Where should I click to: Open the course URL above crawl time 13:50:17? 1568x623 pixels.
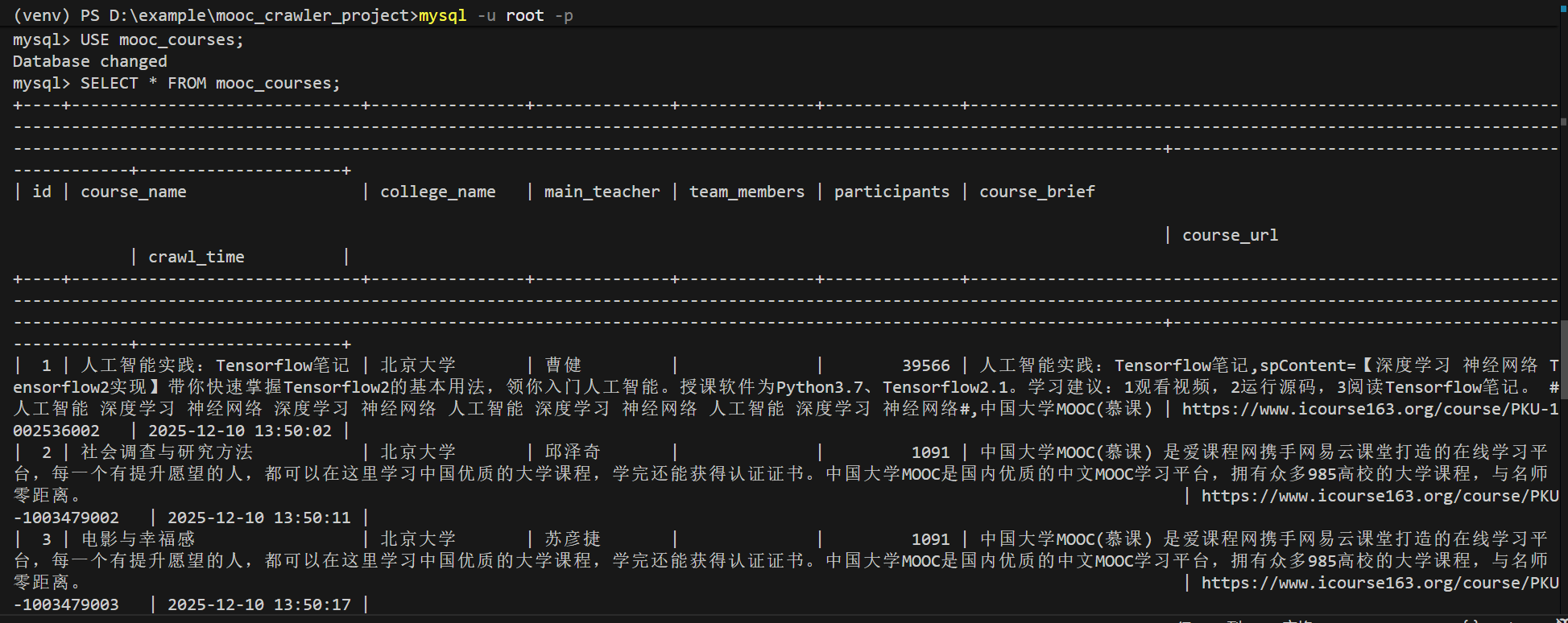(x=1380, y=583)
